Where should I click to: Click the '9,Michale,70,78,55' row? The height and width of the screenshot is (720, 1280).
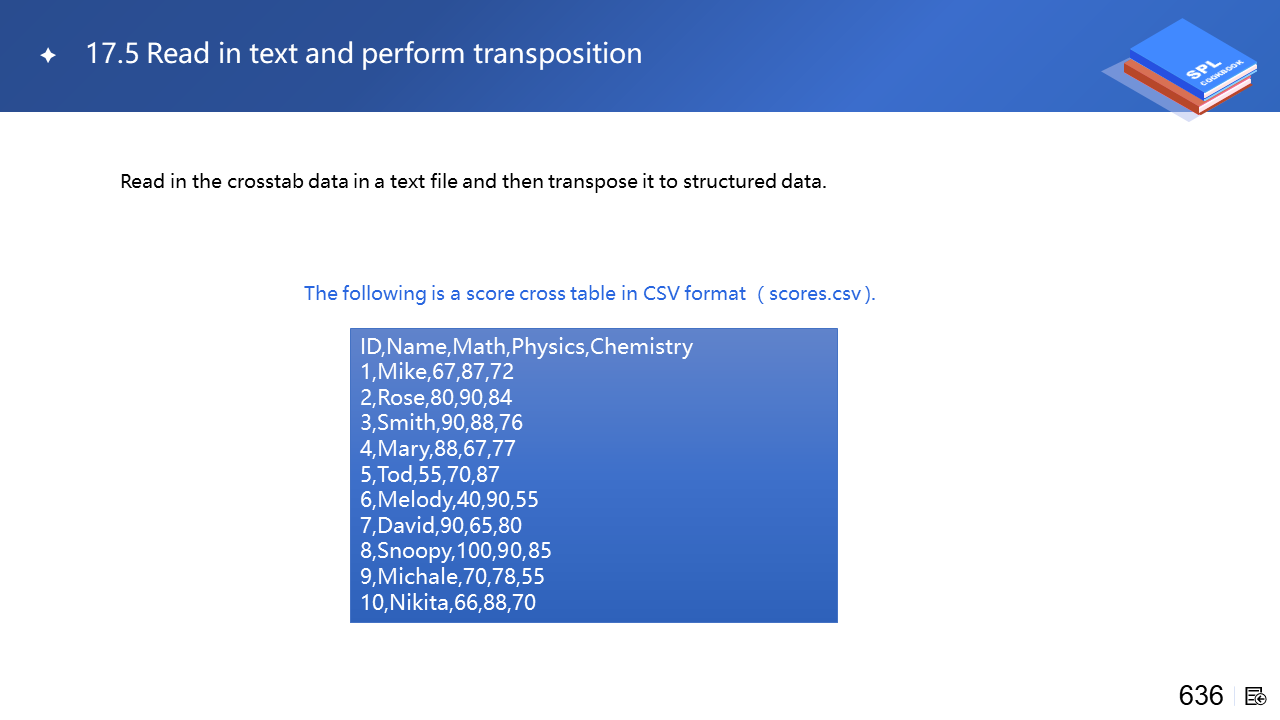tap(452, 576)
